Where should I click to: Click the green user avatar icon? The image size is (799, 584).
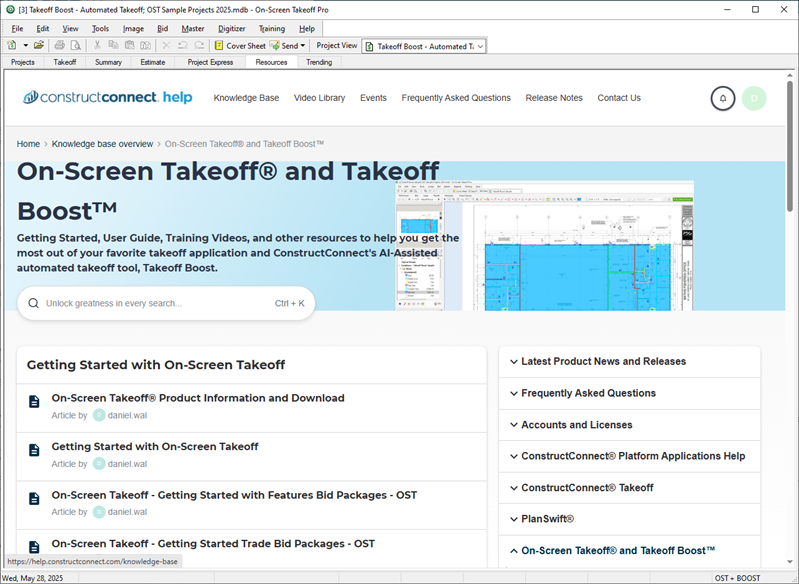[x=754, y=98]
